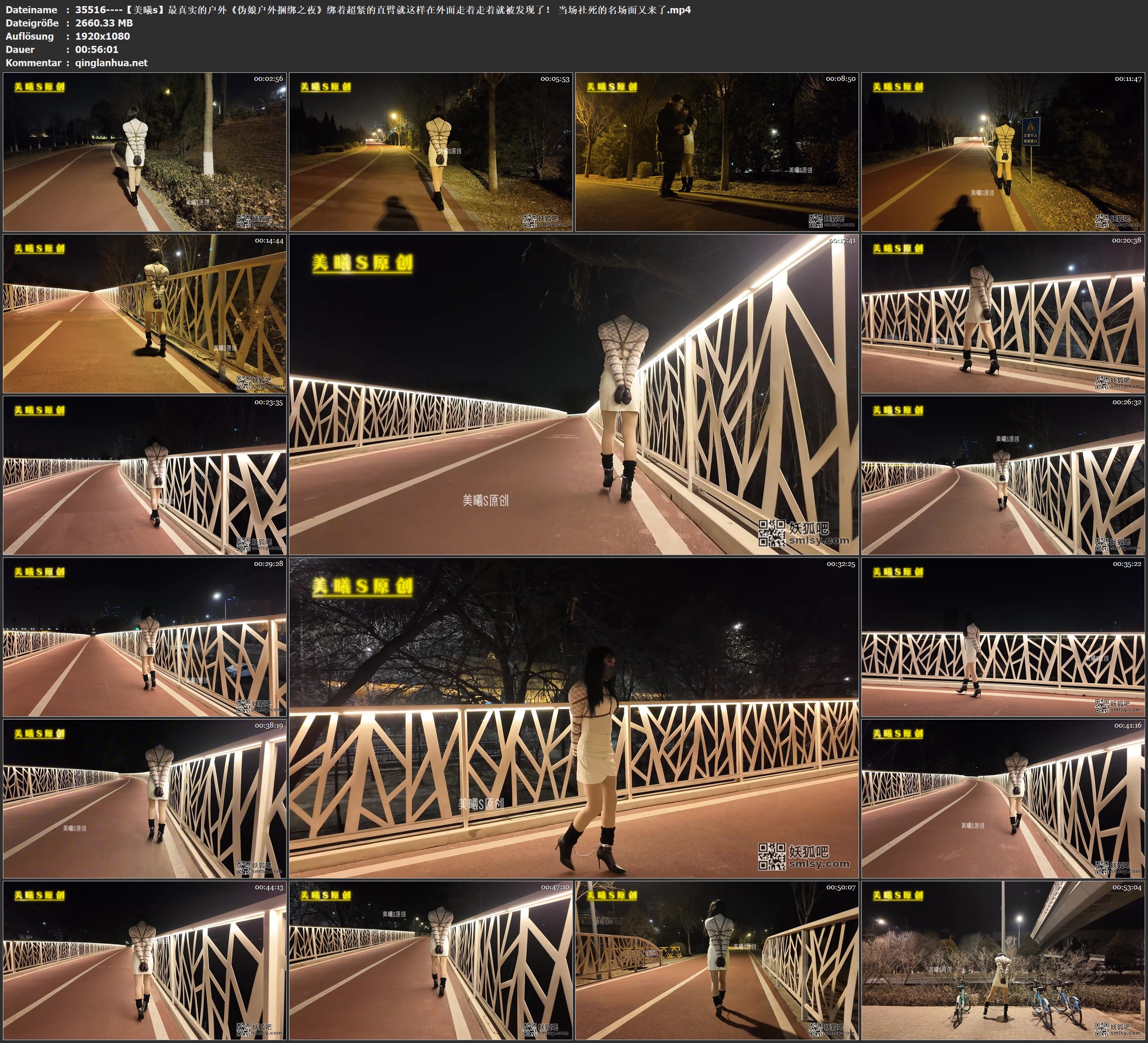
Task: Click the qinglanhua.net comment text
Action: click(x=111, y=62)
